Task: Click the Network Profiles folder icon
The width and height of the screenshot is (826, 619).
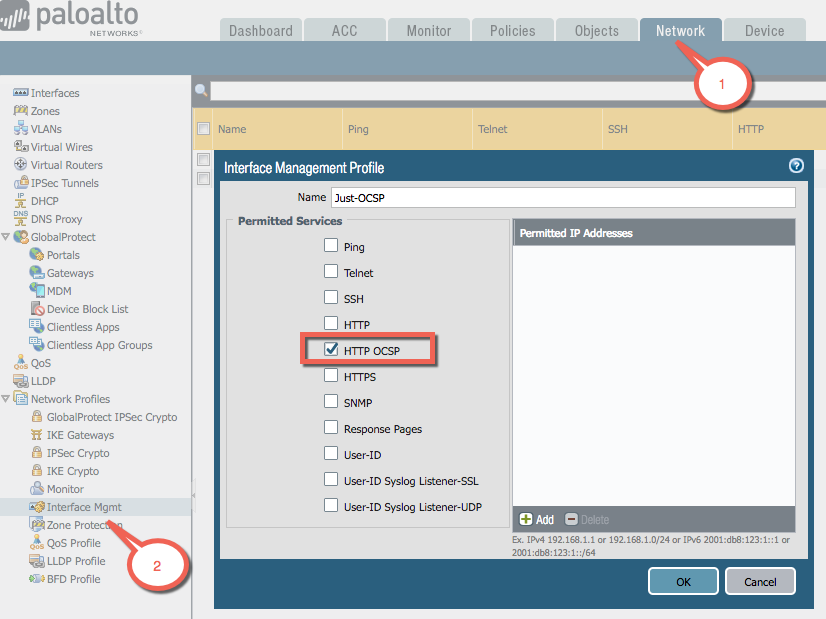Action: [x=21, y=399]
